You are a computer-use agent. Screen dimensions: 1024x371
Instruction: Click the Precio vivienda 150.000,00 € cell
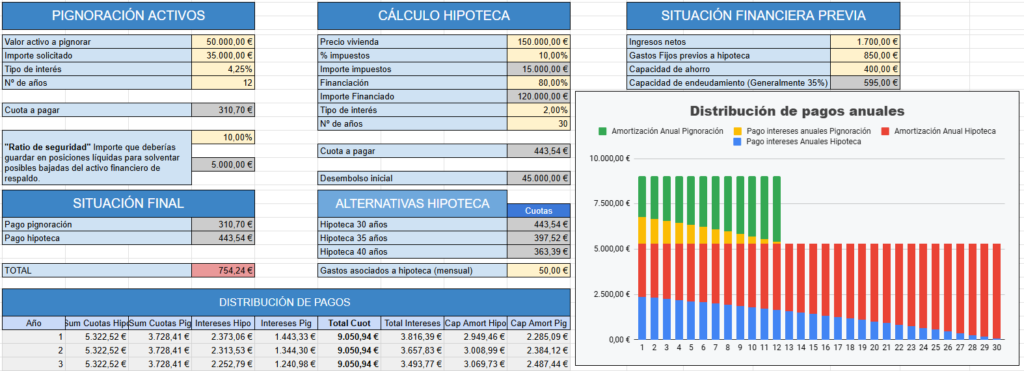[539, 42]
